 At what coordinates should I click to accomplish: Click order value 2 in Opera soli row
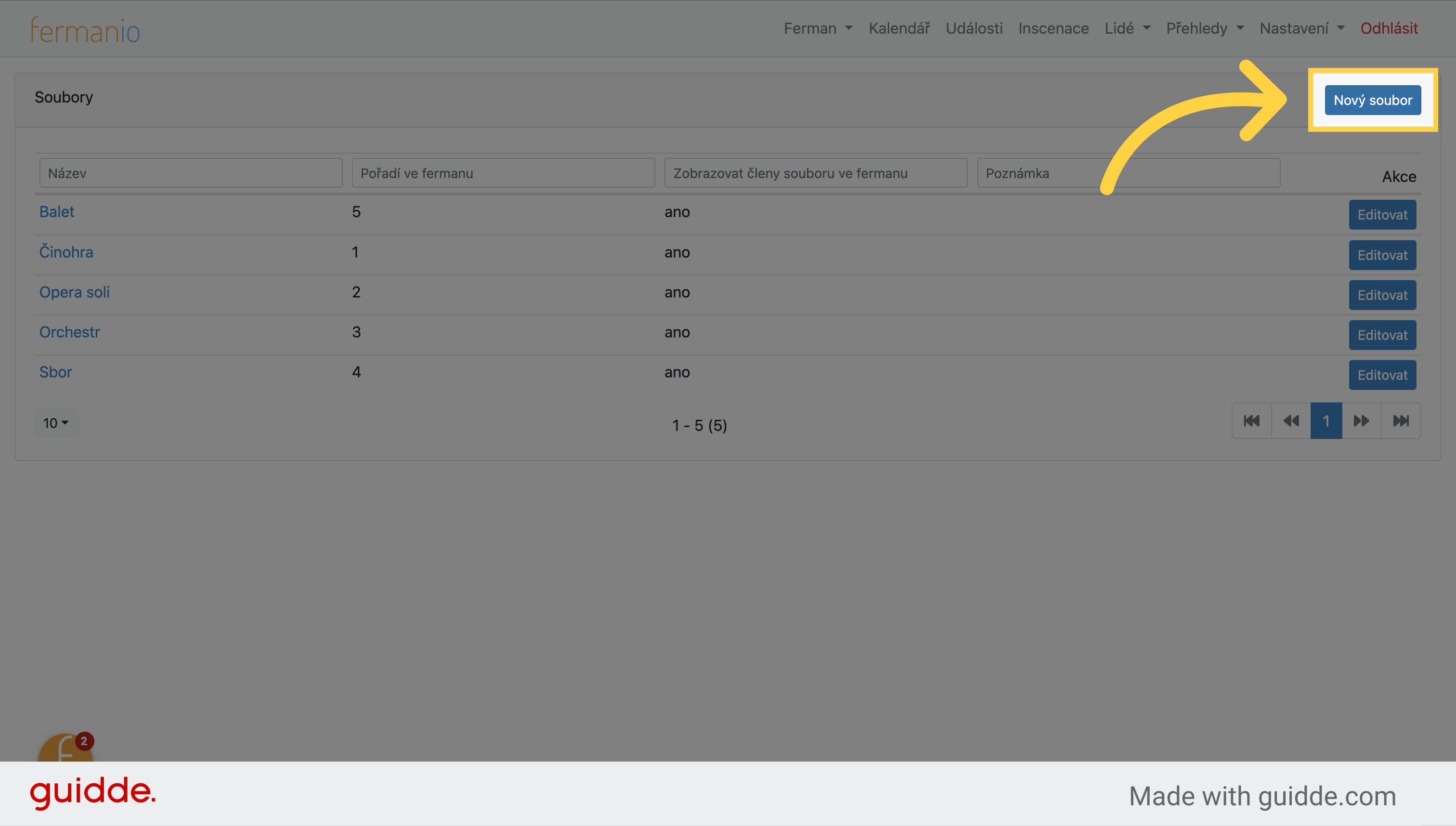pyautogui.click(x=356, y=292)
